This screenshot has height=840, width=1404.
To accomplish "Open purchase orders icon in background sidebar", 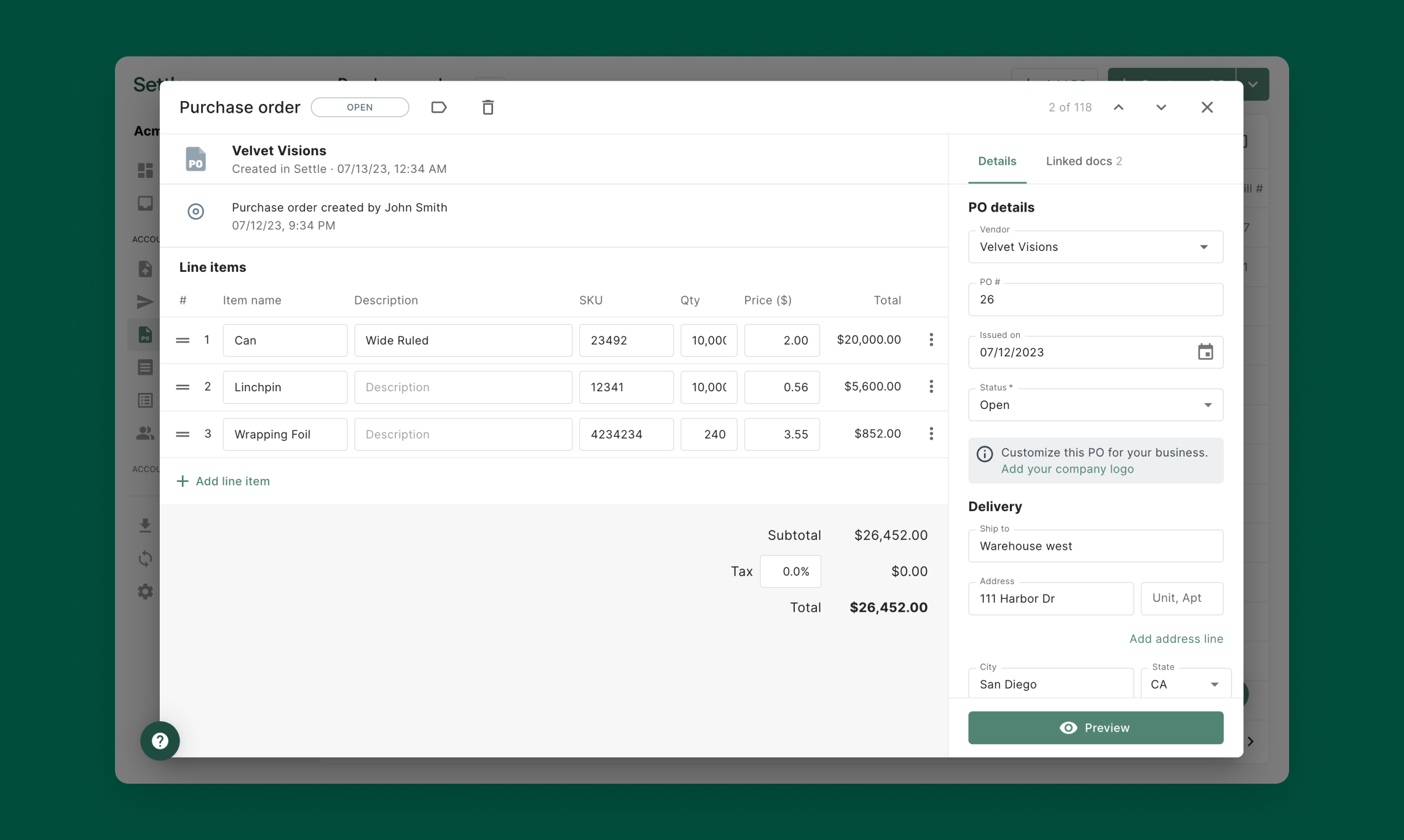I will point(145,334).
